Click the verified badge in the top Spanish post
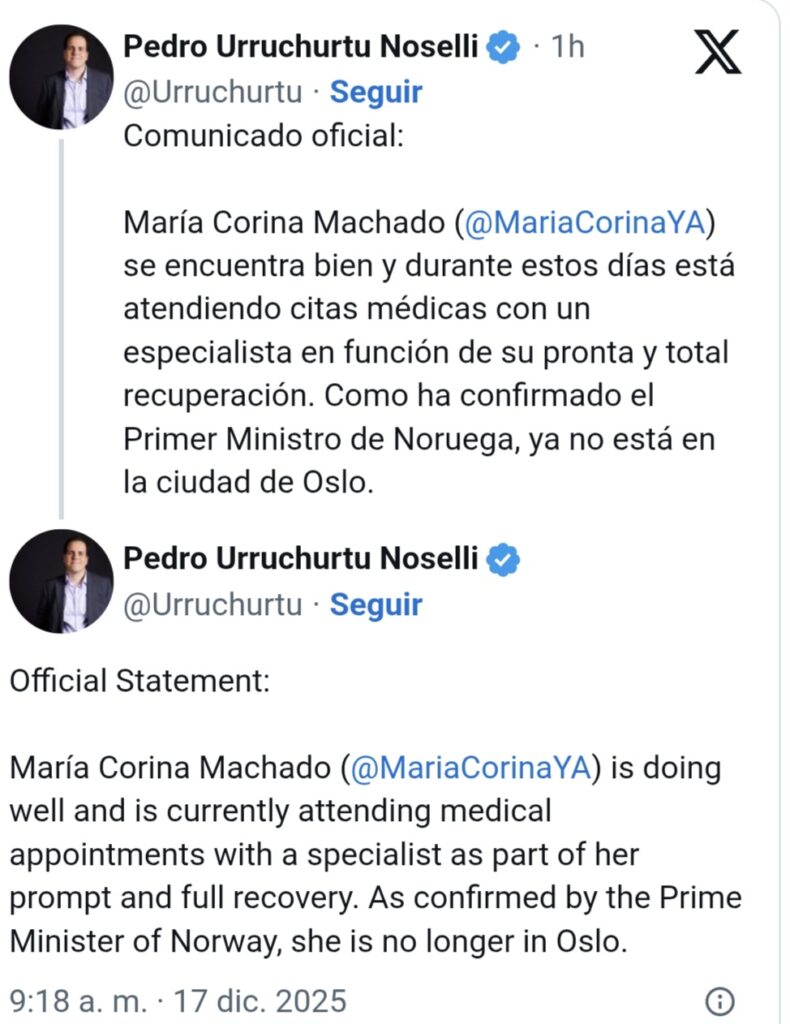The height and width of the screenshot is (1024, 790). pos(503,47)
